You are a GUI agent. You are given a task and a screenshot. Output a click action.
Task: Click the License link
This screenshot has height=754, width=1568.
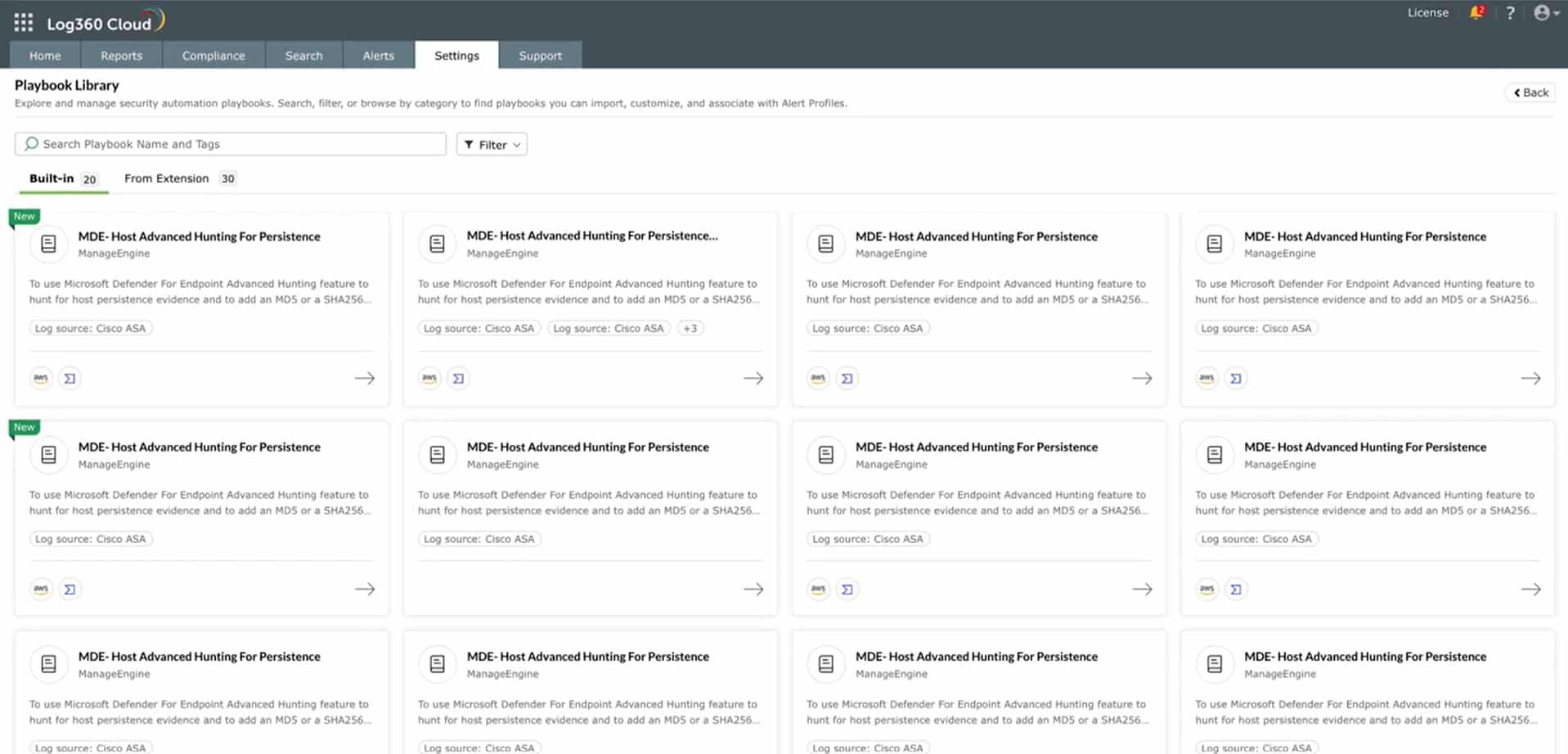click(x=1427, y=12)
